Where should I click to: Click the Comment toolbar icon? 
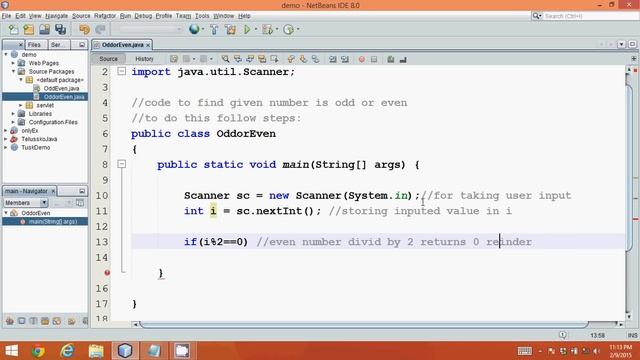coord(391,59)
